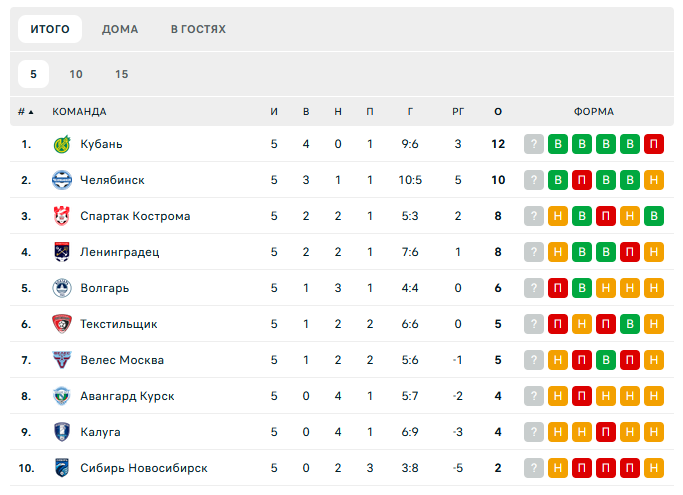This screenshot has width=683, height=495.
Task: Select the ИТОГО tab
Action: click(x=50, y=29)
